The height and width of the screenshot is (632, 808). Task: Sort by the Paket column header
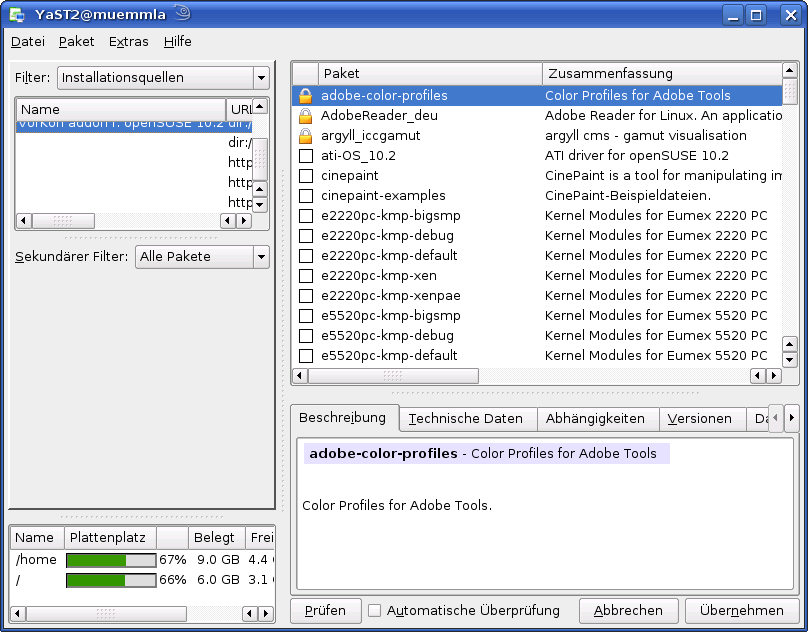[x=430, y=74]
